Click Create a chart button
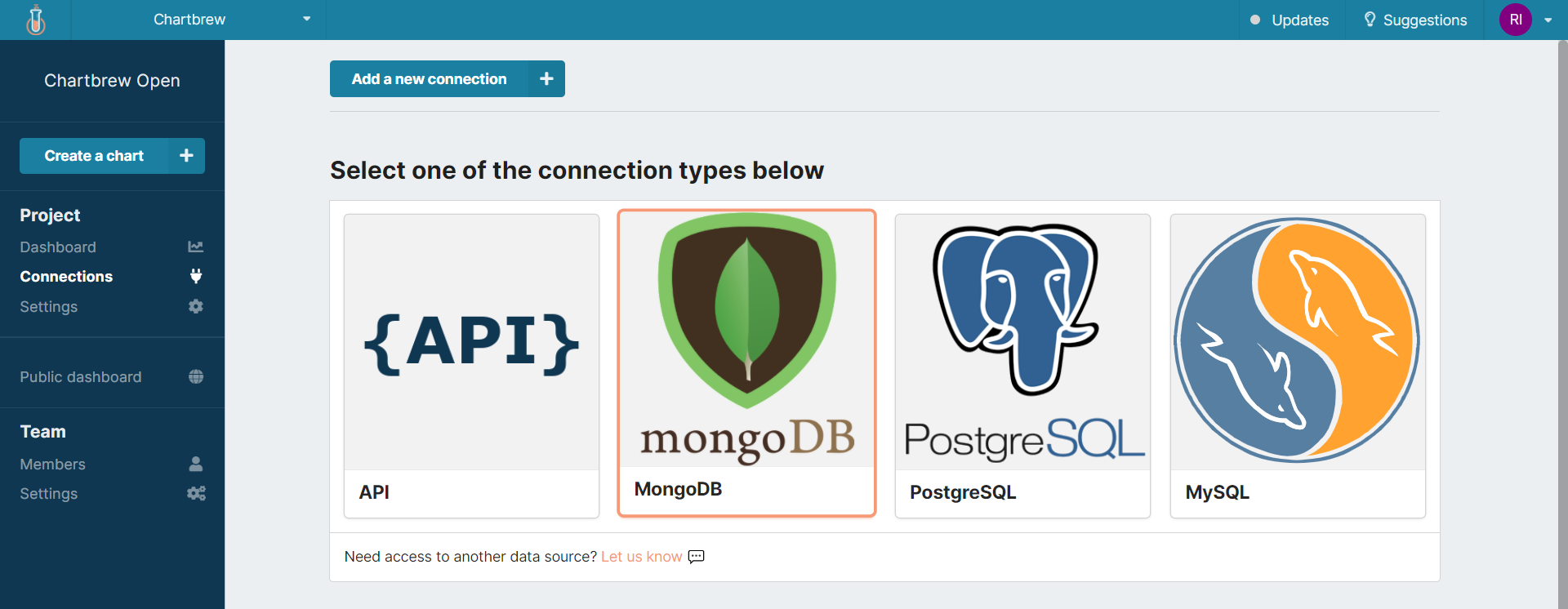The width and height of the screenshot is (1568, 609). (x=112, y=155)
